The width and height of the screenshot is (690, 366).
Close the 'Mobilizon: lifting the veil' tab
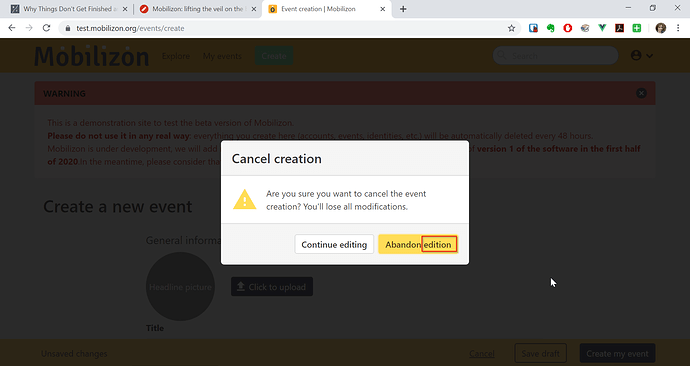tap(253, 9)
